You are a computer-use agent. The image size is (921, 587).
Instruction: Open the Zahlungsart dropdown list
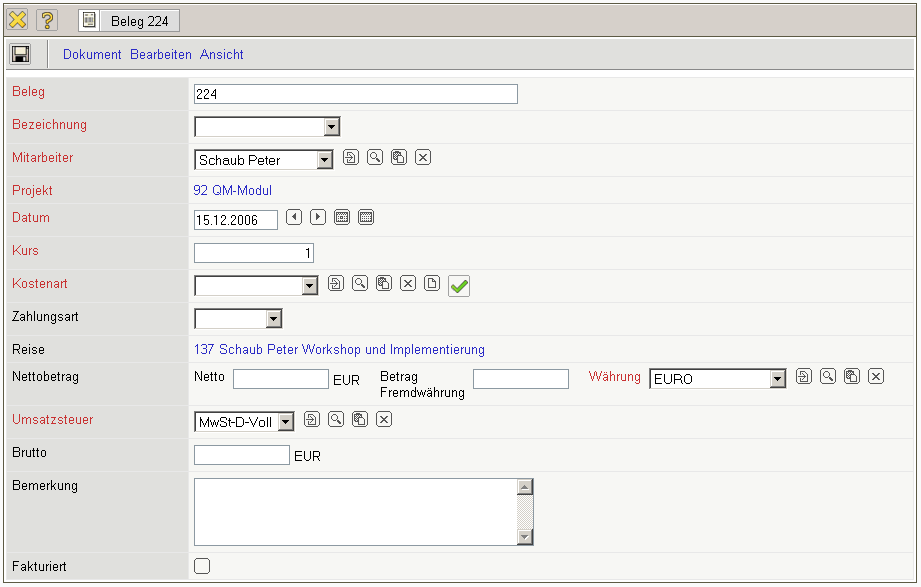[x=273, y=319]
